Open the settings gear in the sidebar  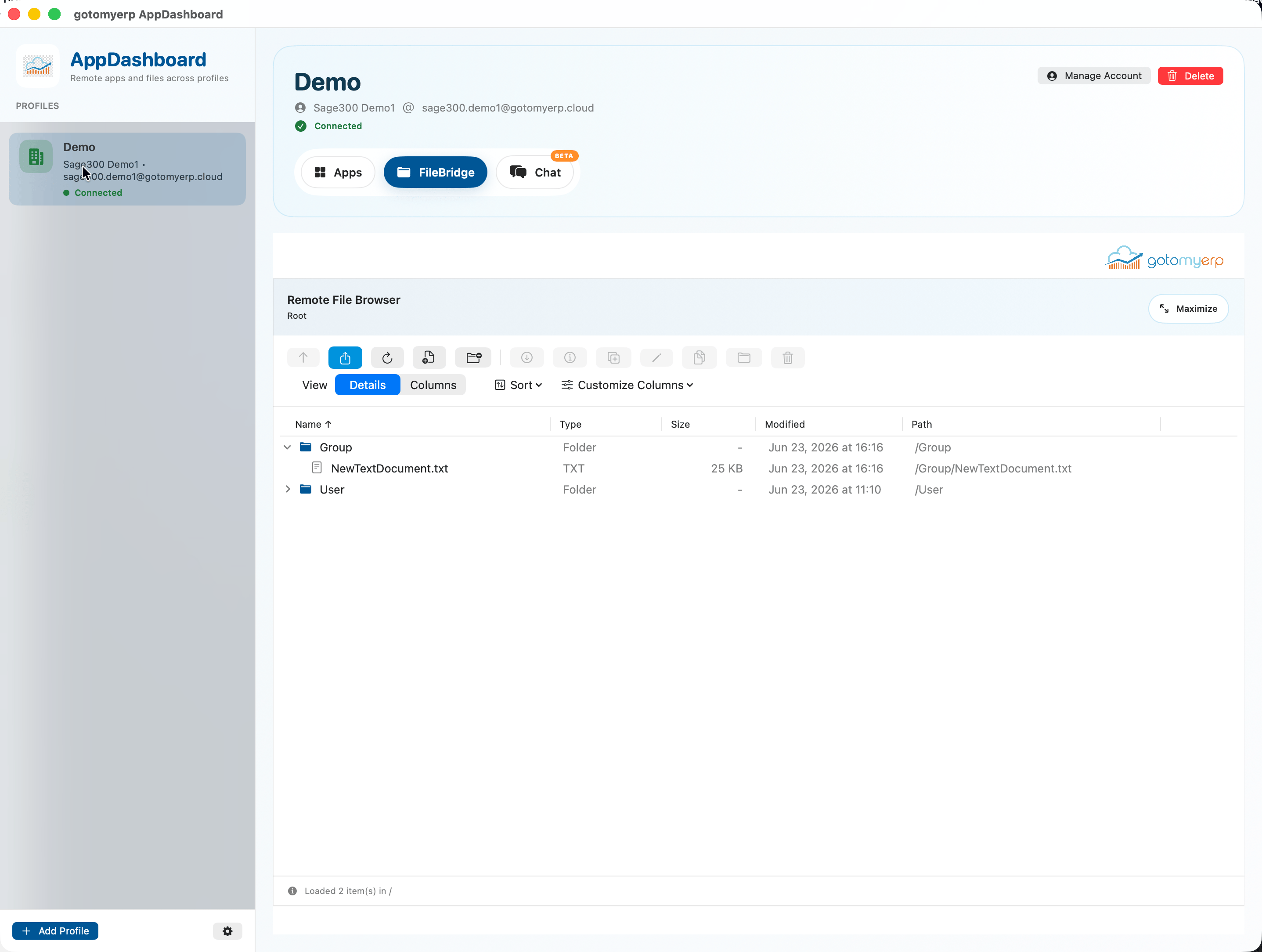pos(227,931)
